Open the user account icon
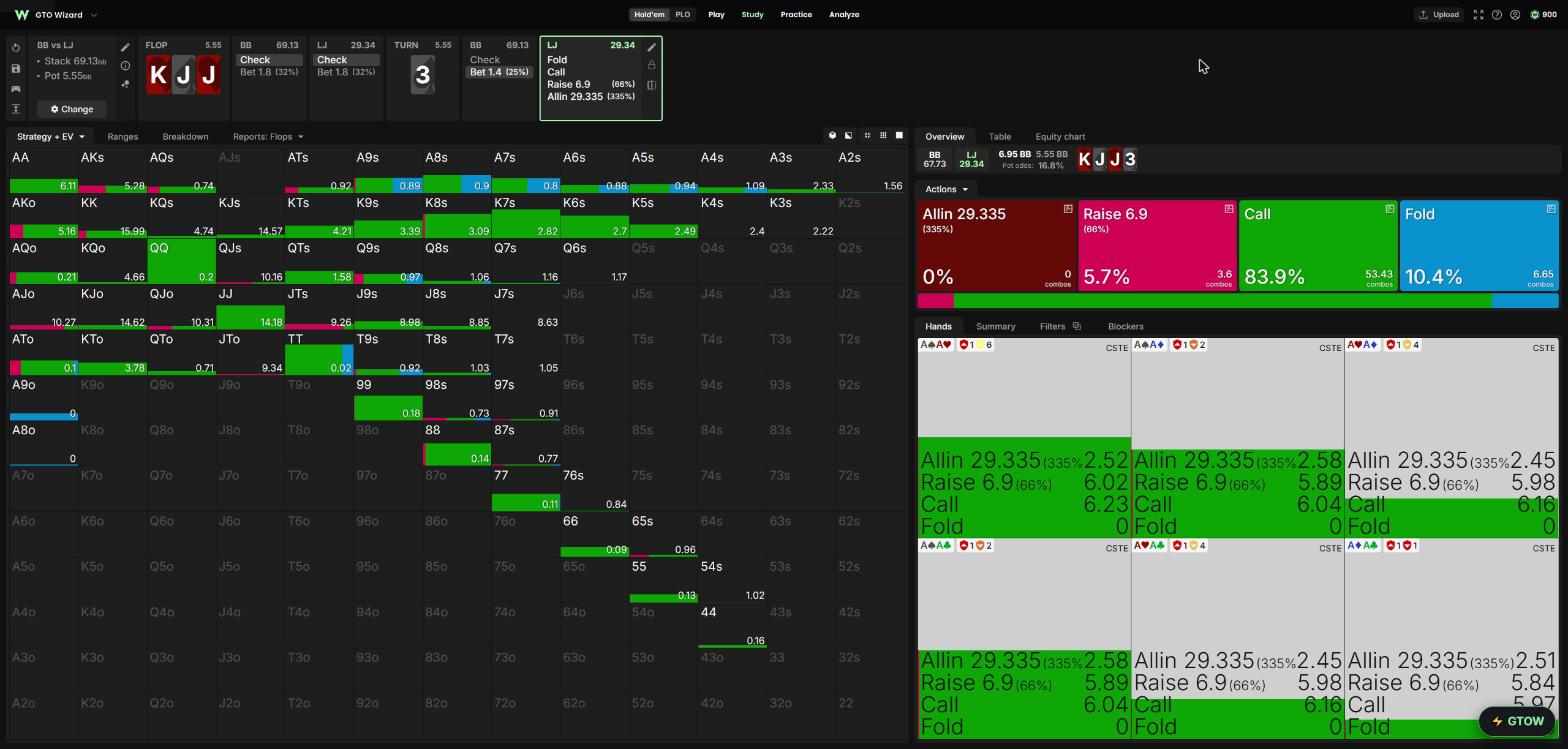Screen dimensions: 1568x749 1515,15
